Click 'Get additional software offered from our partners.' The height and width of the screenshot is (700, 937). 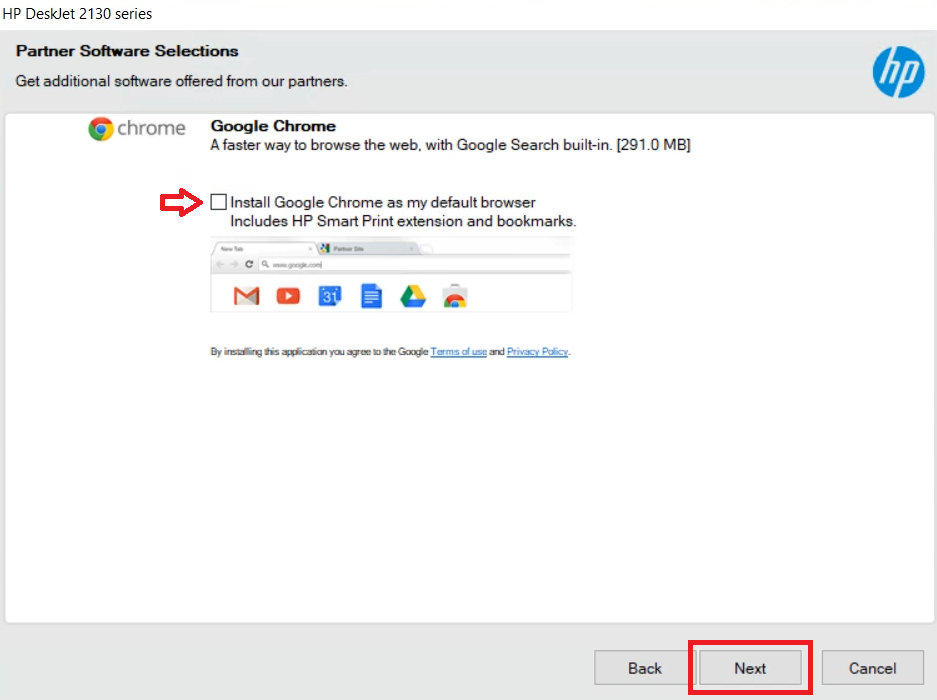coord(181,81)
